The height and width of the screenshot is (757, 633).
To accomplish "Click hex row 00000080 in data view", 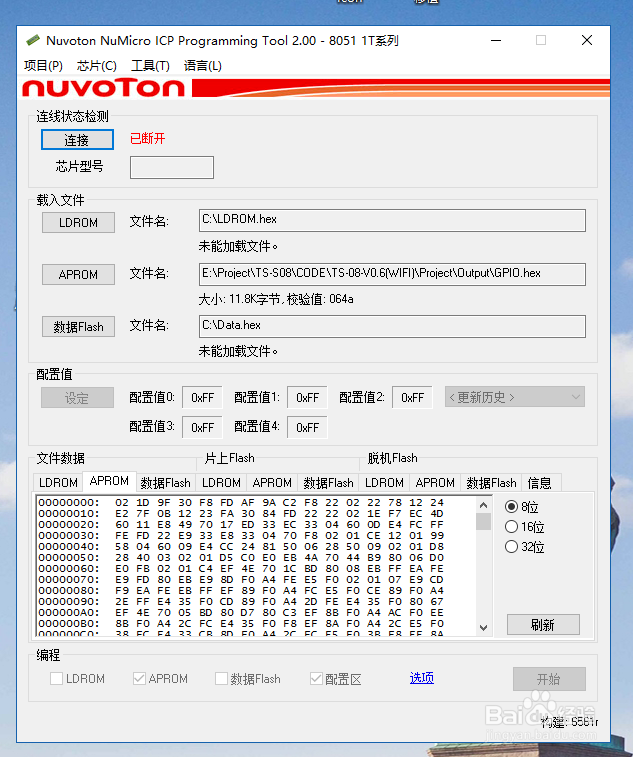I will click(240, 590).
